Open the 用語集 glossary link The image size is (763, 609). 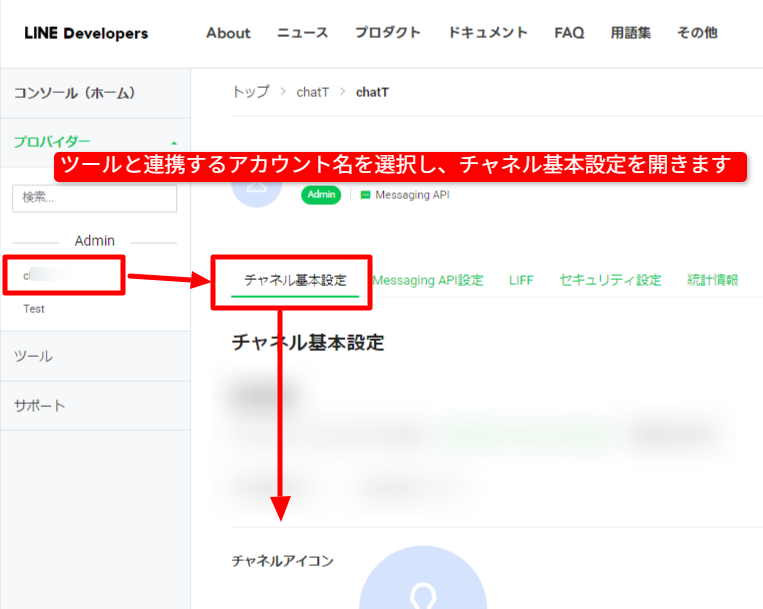coord(631,33)
